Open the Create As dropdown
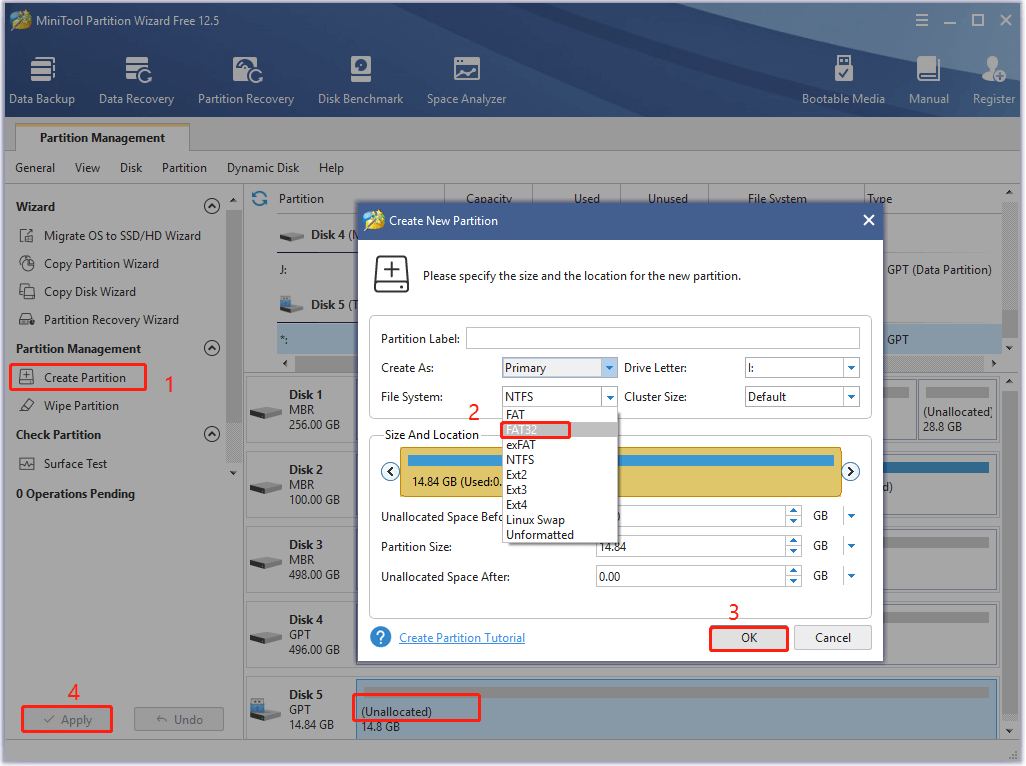This screenshot has height=766, width=1026. (x=609, y=368)
